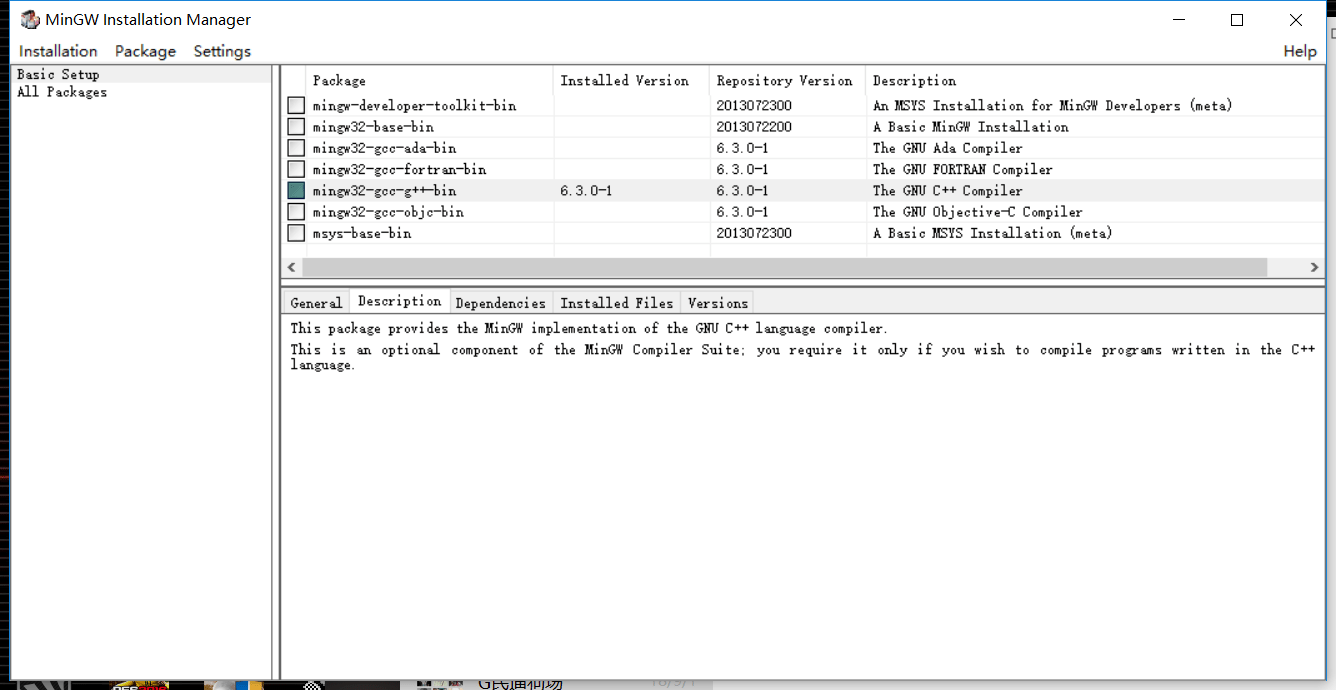Image resolution: width=1336 pixels, height=690 pixels.
Task: Click 'An MSYS Installation for MinGW Developers' description
Action: pyautogui.click(x=1052, y=106)
